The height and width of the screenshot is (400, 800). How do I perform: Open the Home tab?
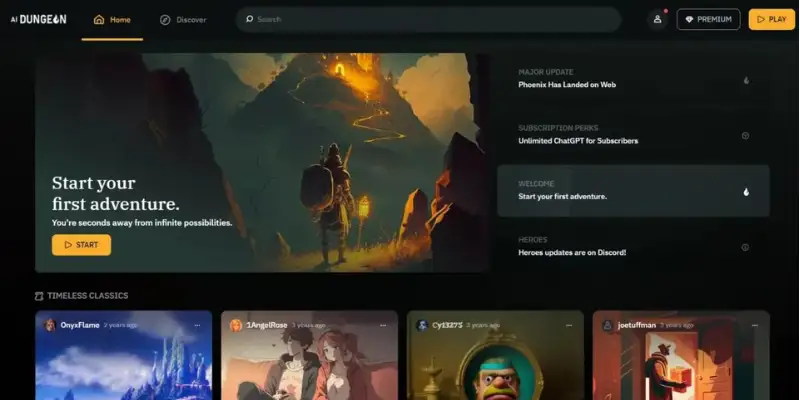(x=112, y=20)
